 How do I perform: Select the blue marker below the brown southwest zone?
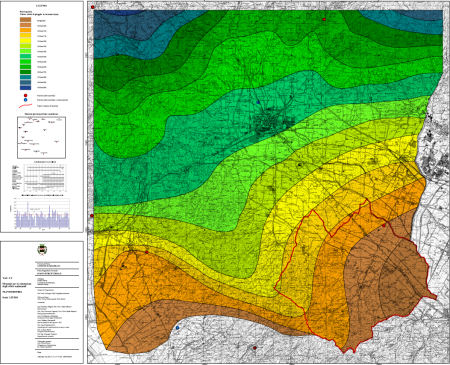tap(178, 328)
